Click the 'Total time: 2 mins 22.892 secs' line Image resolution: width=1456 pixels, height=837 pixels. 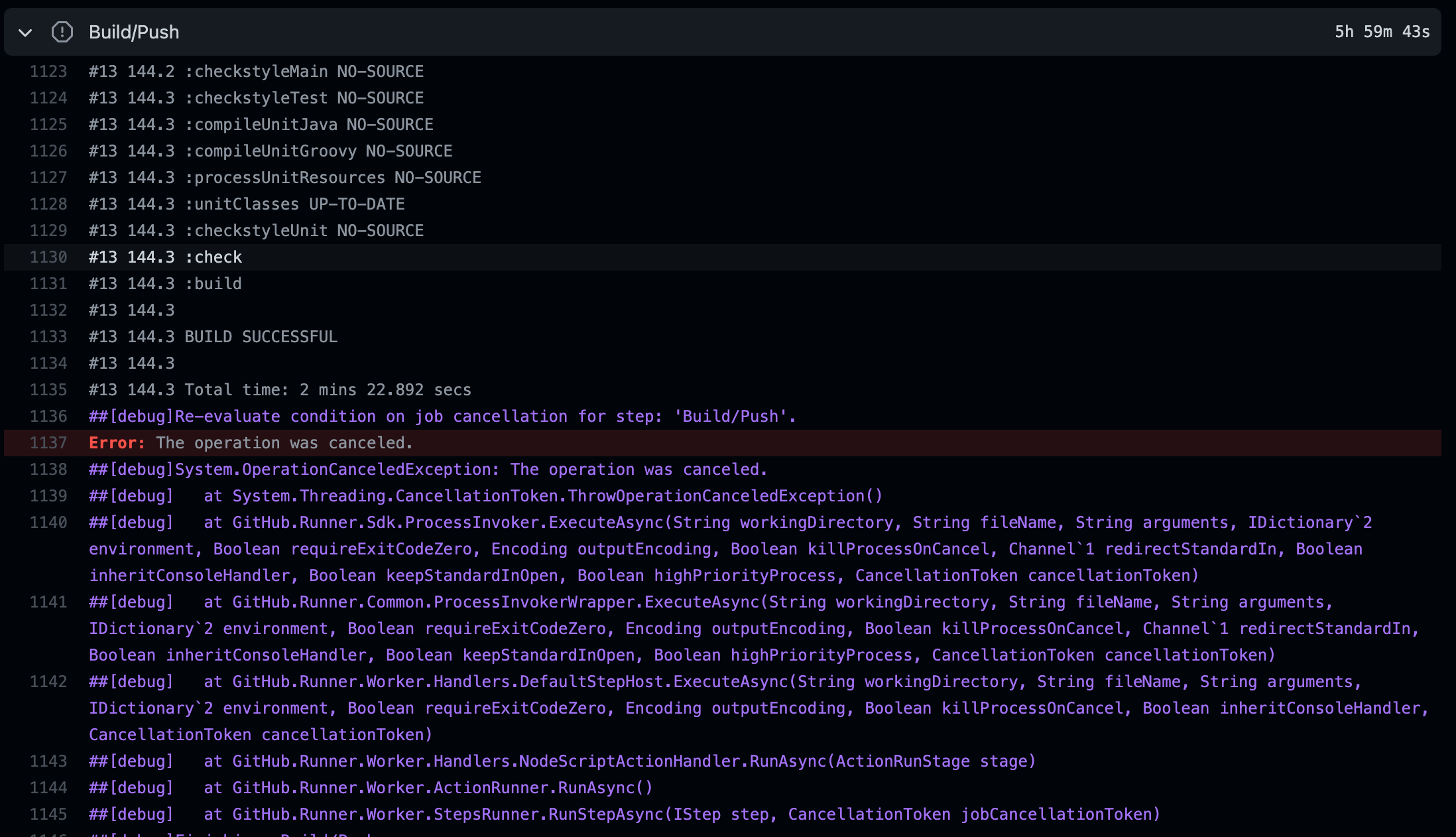280,389
